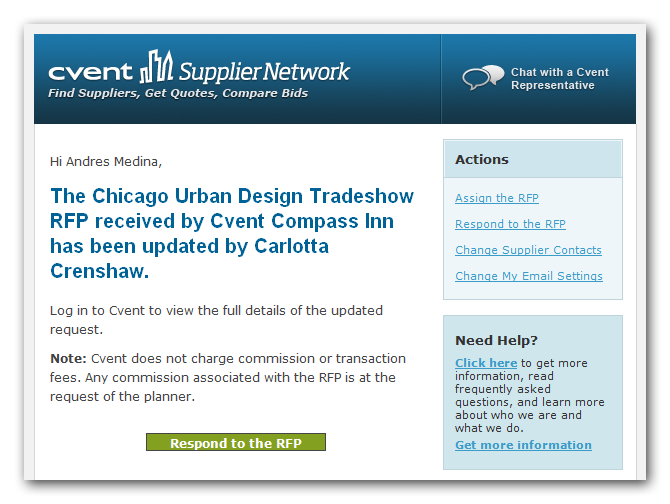670x504 pixels.
Task: Click the Chicago Urban Design Tradeshow headline
Action: [232, 233]
